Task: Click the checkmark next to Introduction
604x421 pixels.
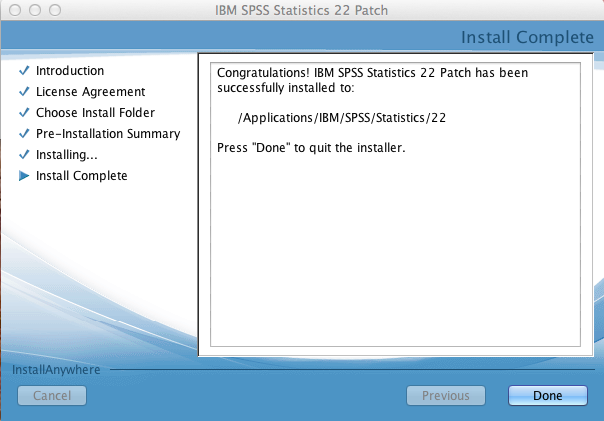Action: 24,70
